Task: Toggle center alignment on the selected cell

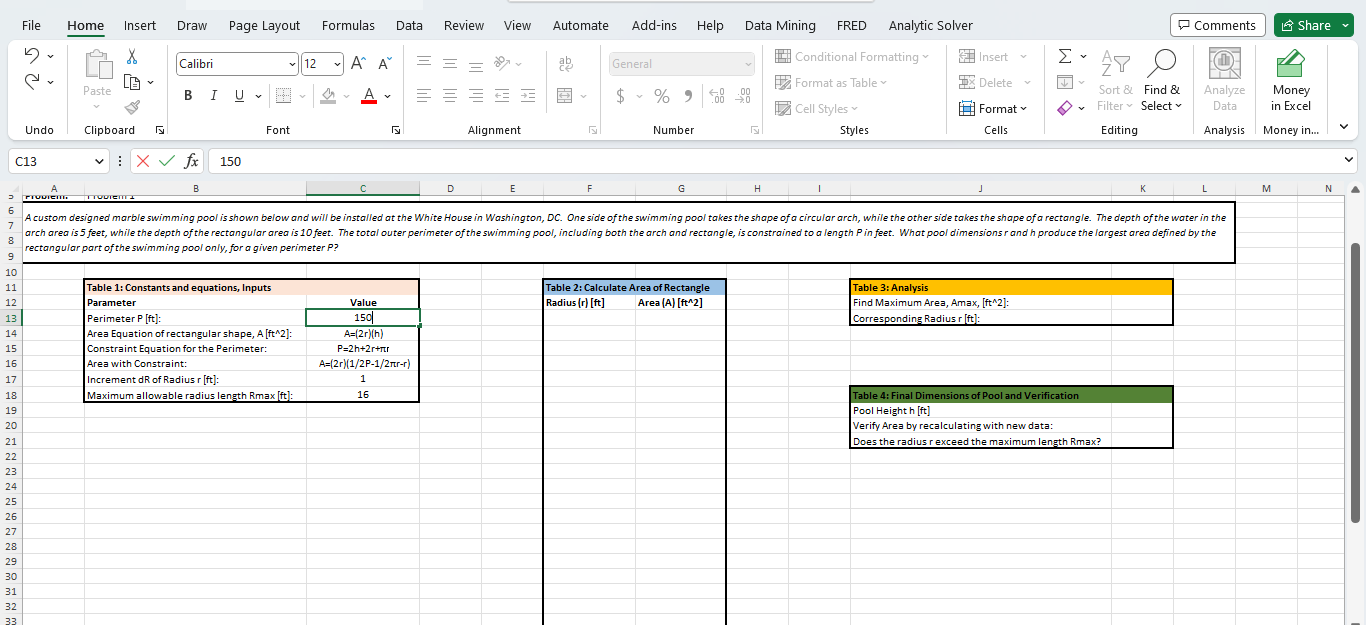Action: coord(449,95)
